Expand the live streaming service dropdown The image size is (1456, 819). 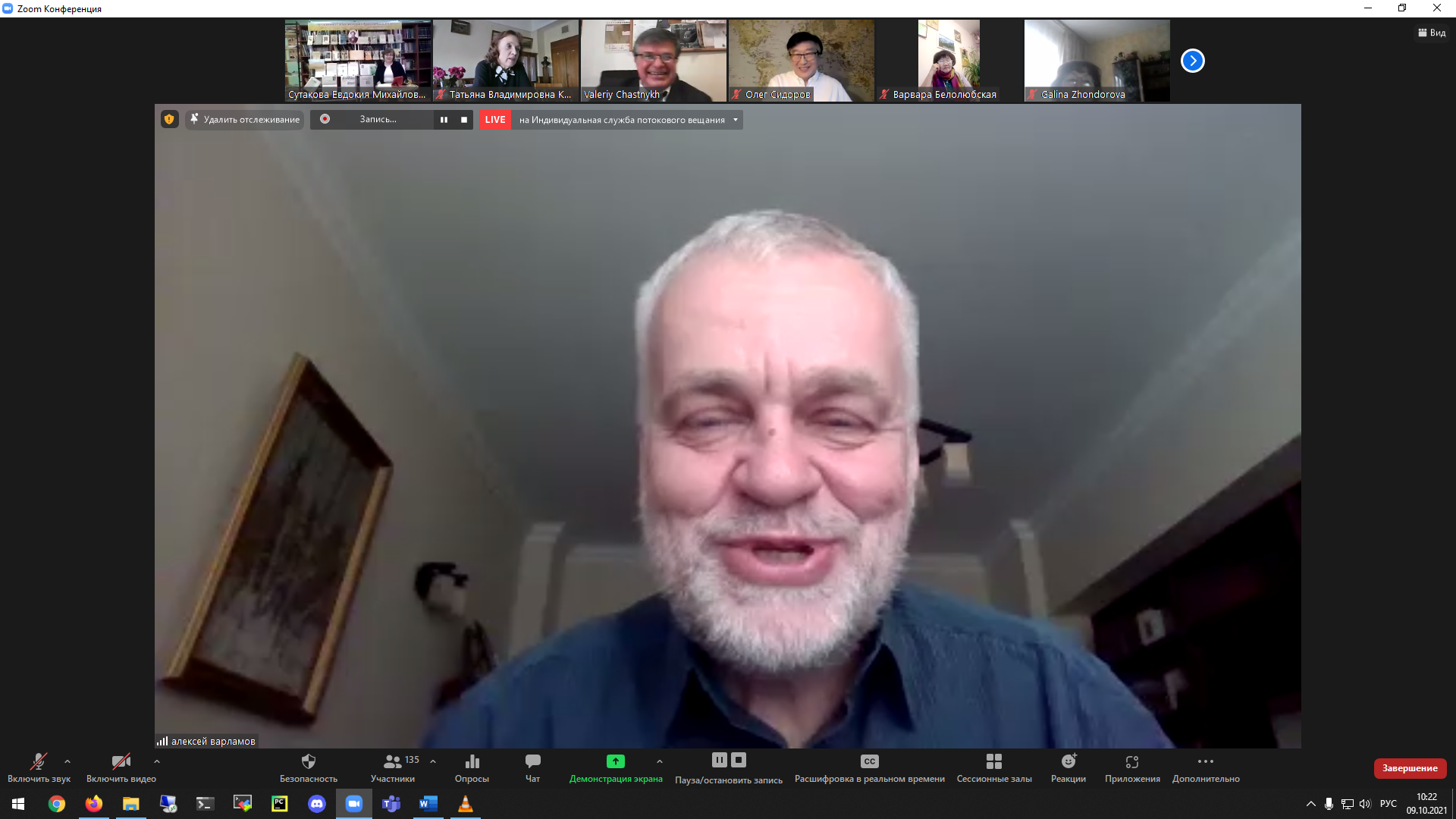coord(736,119)
